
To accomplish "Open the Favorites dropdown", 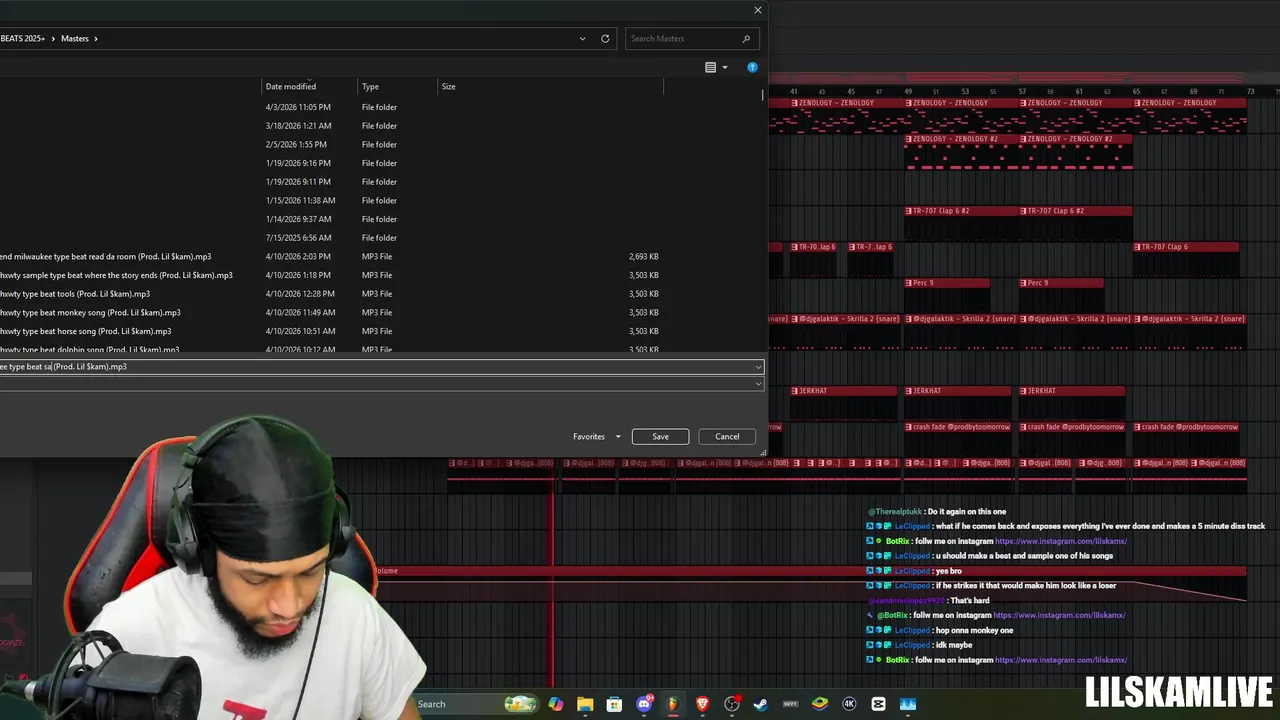I will pyautogui.click(x=597, y=436).
